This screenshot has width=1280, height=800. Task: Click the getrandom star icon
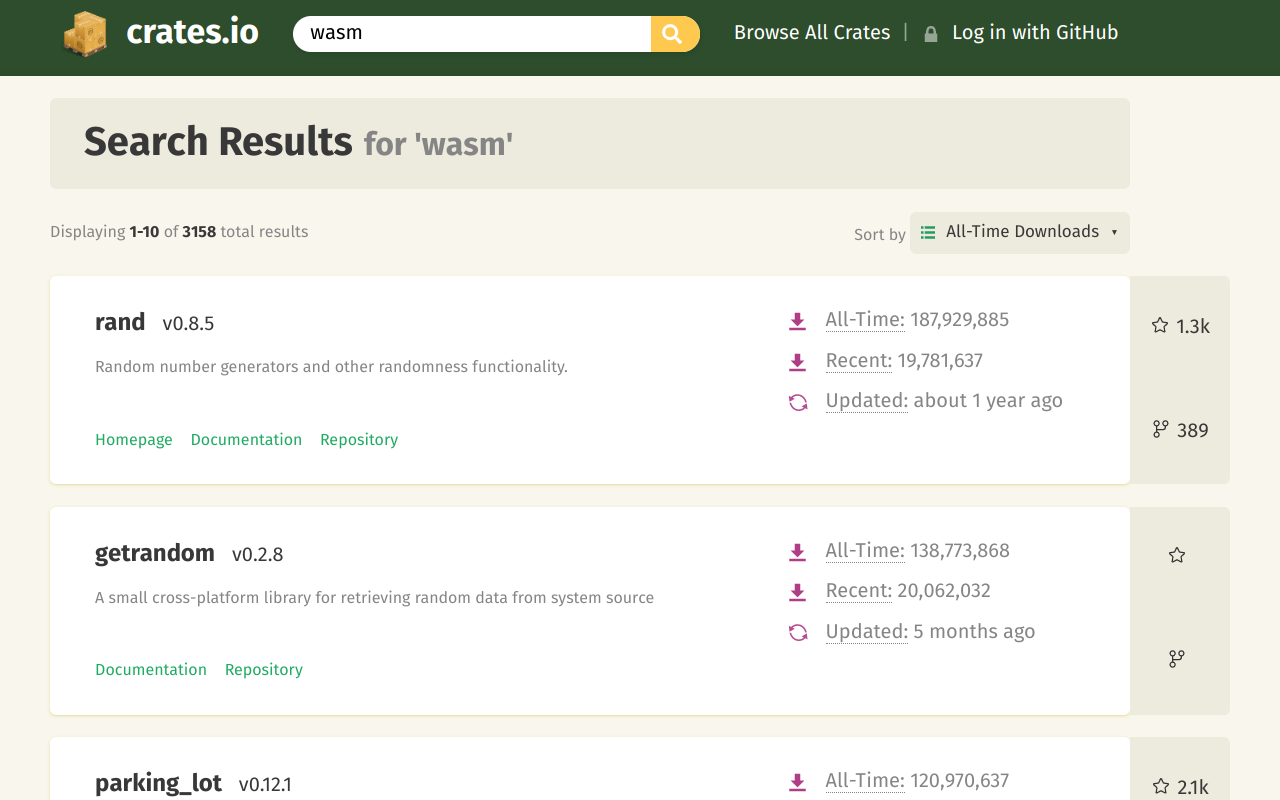click(1177, 555)
